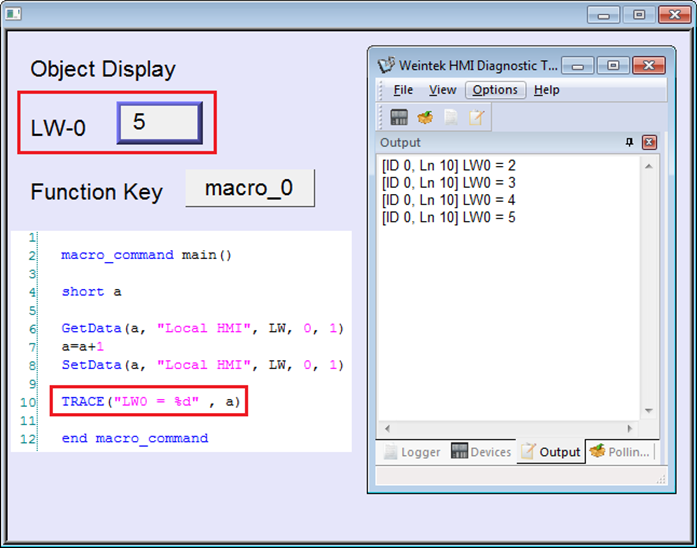697x548 pixels.
Task: Click the GetData code on line 6
Action: 202,328
